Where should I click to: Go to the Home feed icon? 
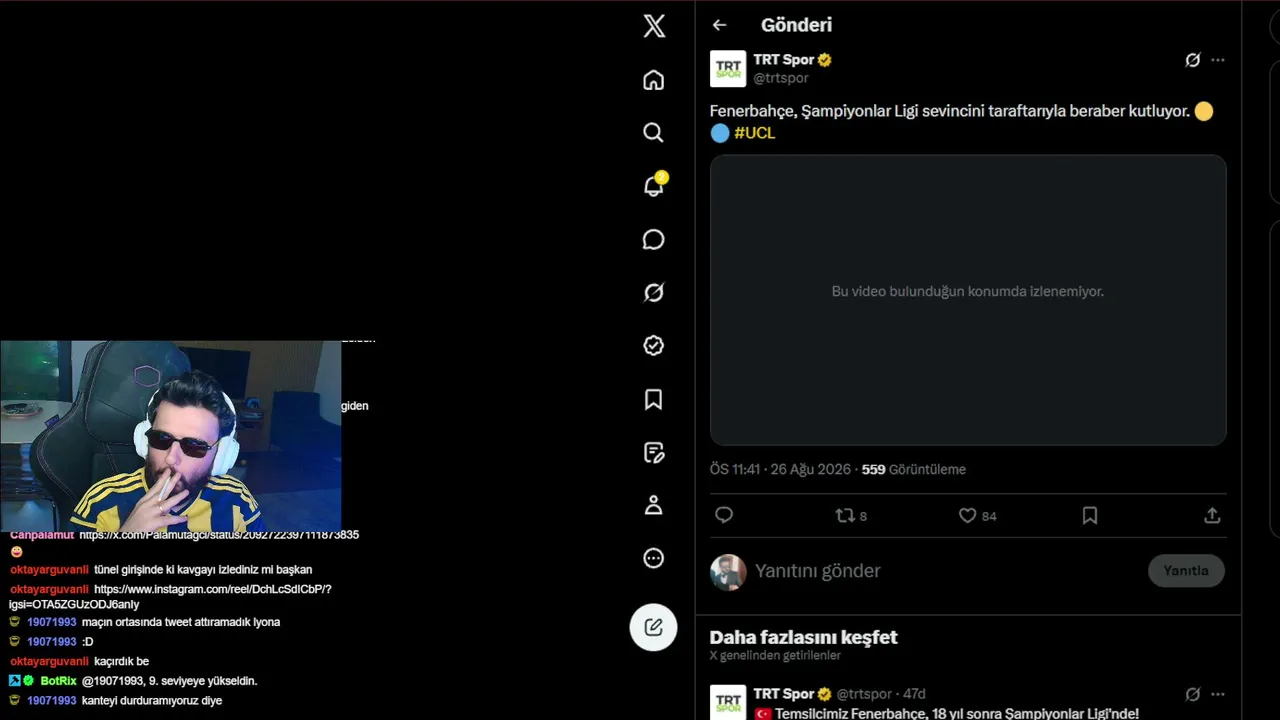click(654, 80)
